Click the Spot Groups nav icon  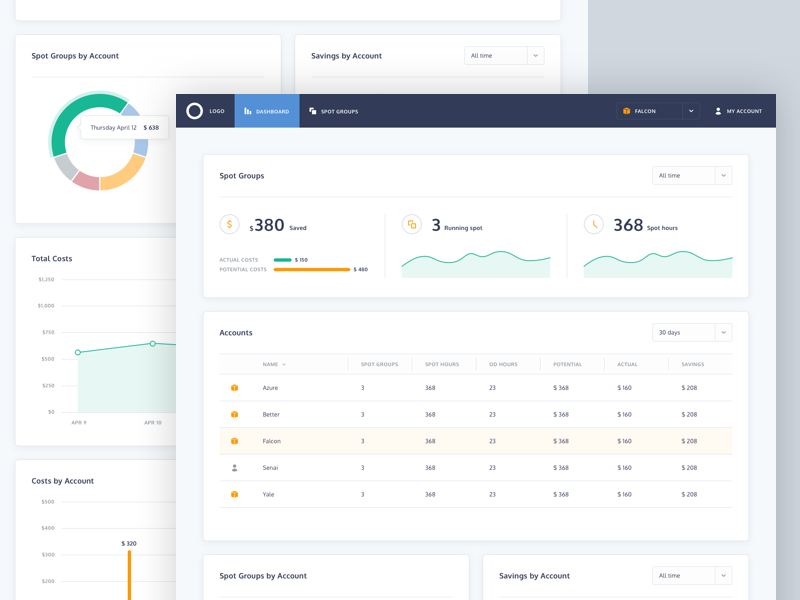tap(312, 111)
